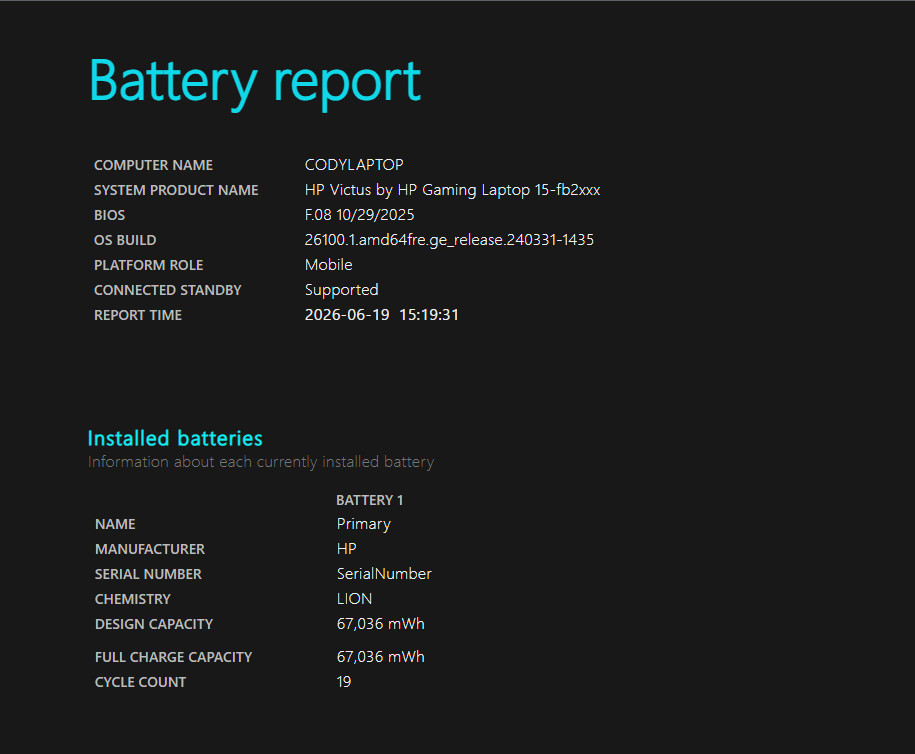This screenshot has width=915, height=754.
Task: Select the 'PLATFORM ROLE' label
Action: [149, 266]
